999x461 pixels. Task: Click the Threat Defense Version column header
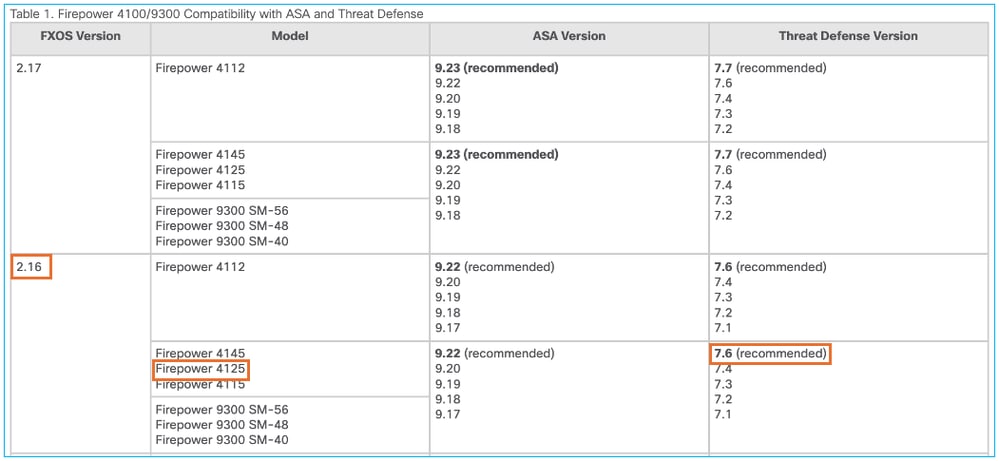(x=848, y=36)
